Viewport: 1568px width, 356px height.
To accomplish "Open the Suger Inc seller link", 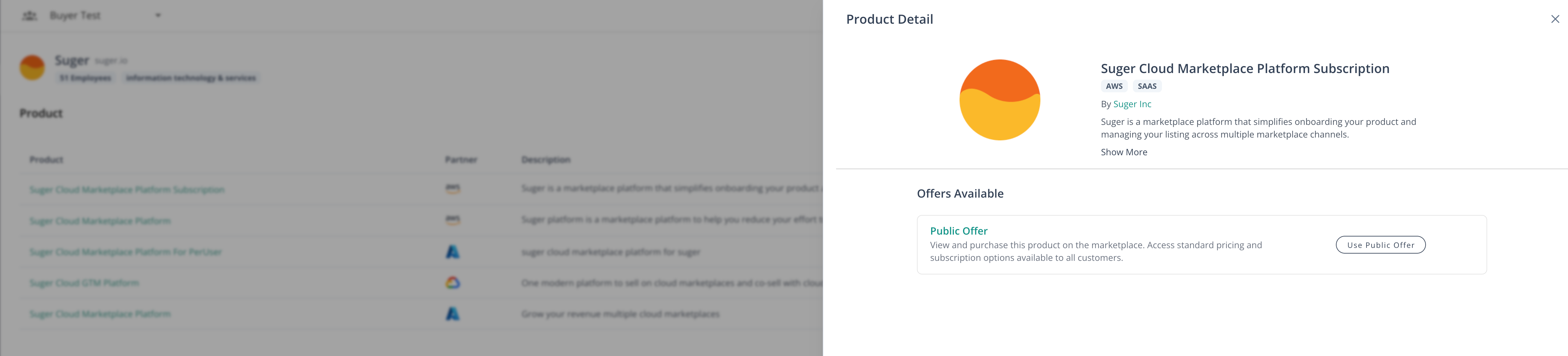I will tap(1132, 104).
